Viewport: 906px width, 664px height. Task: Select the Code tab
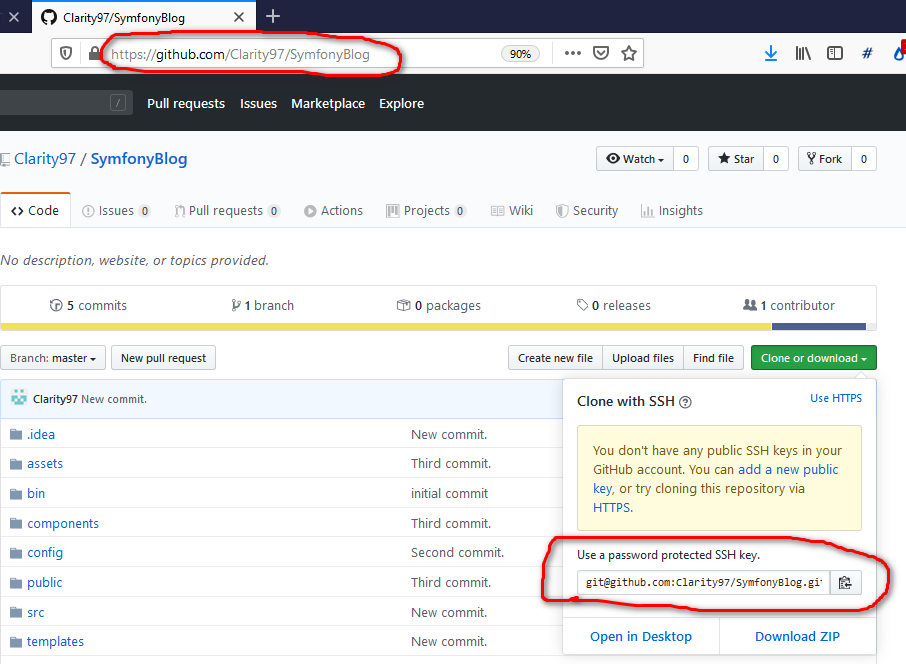tap(35, 211)
